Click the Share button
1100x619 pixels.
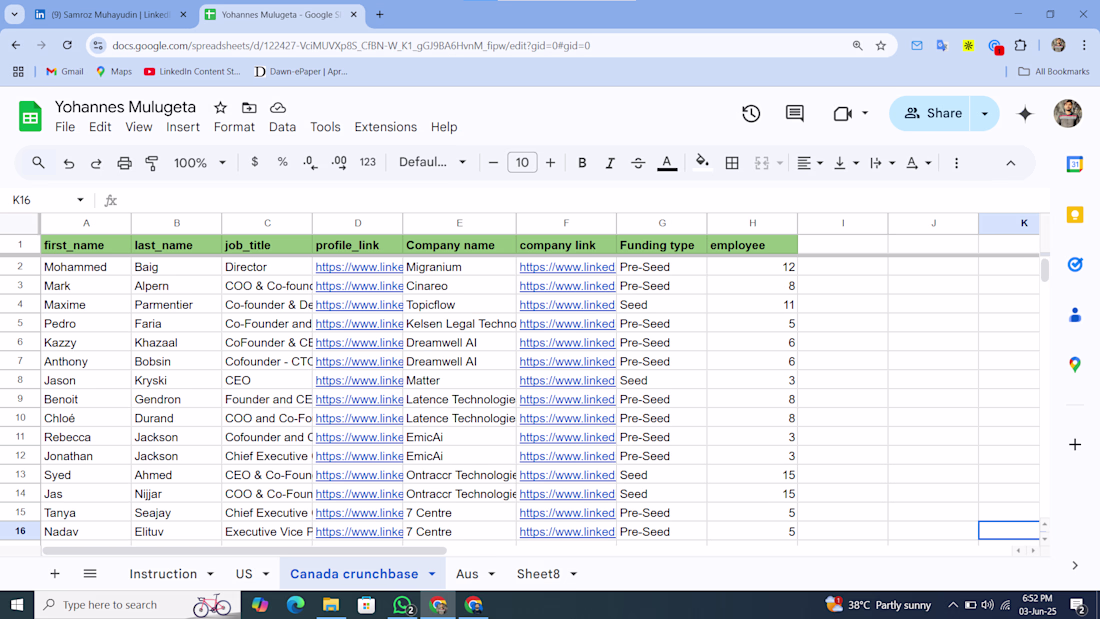click(932, 114)
